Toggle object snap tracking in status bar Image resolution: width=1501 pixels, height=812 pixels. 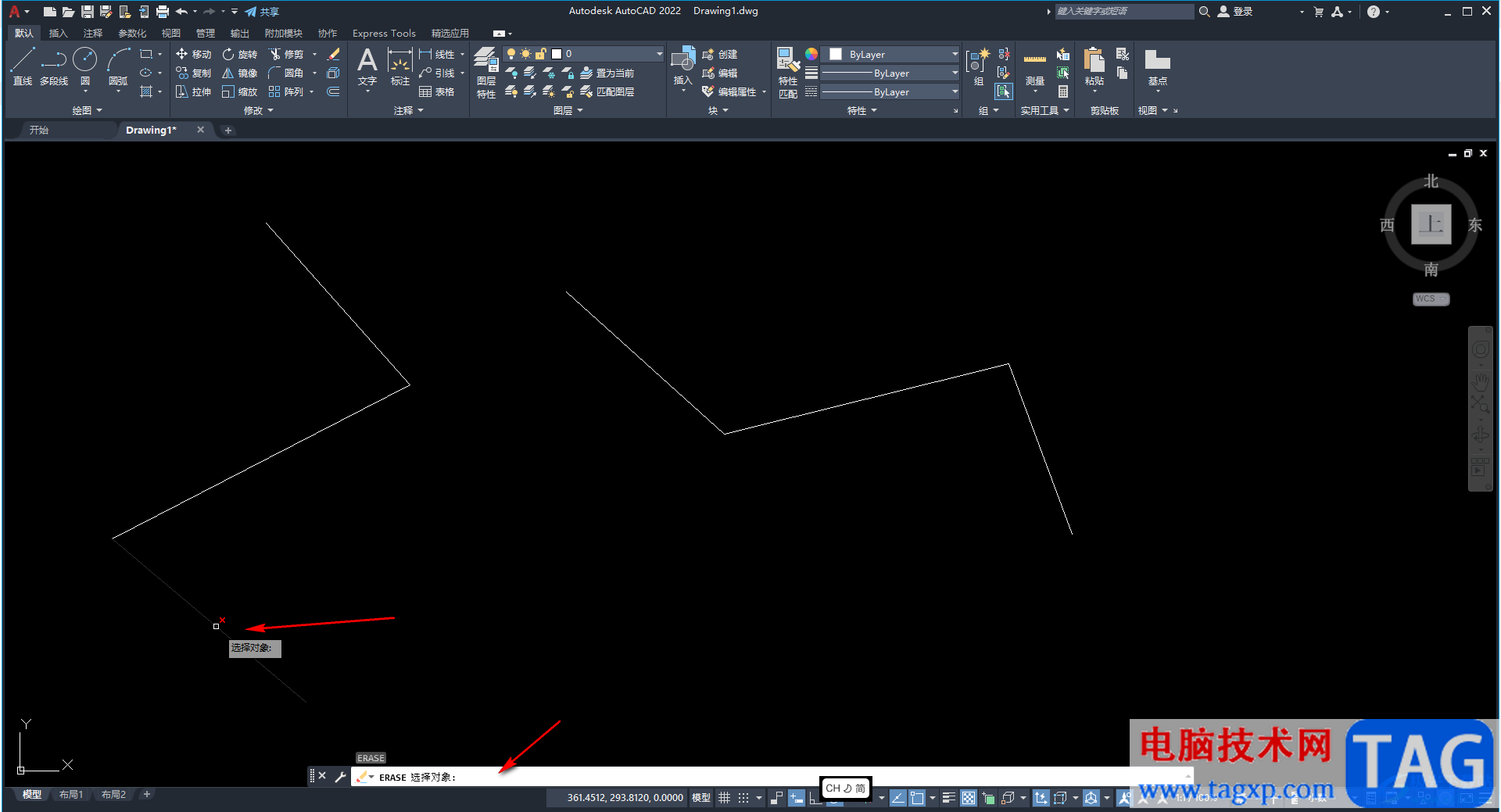(898, 798)
